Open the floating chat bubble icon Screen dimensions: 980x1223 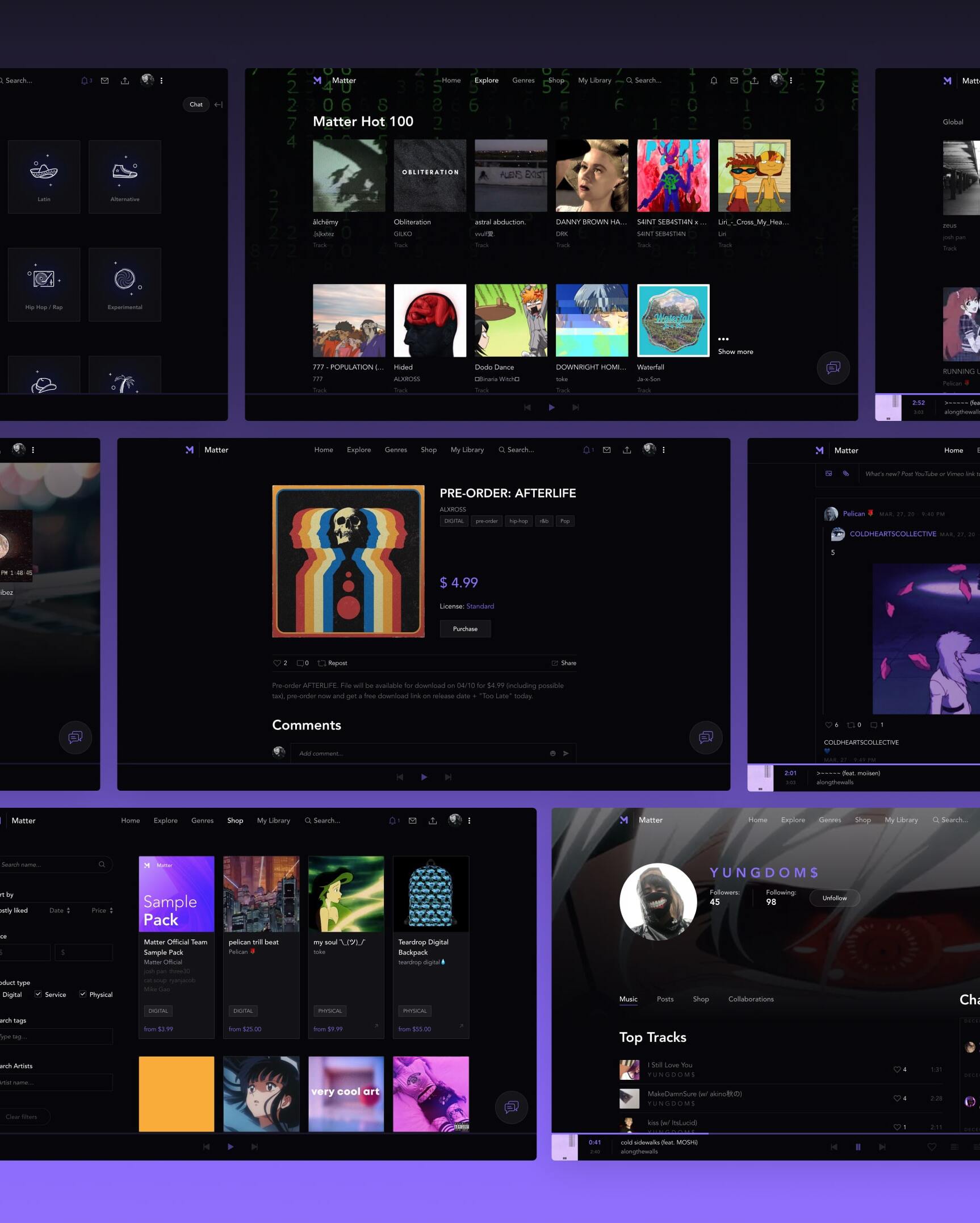tap(706, 737)
